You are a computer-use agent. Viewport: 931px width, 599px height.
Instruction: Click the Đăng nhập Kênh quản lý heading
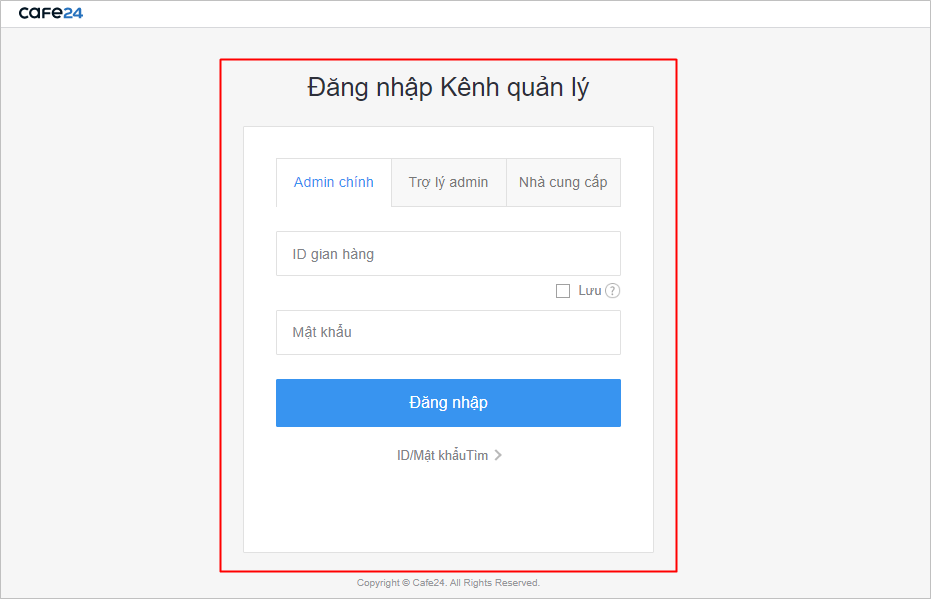[x=448, y=88]
